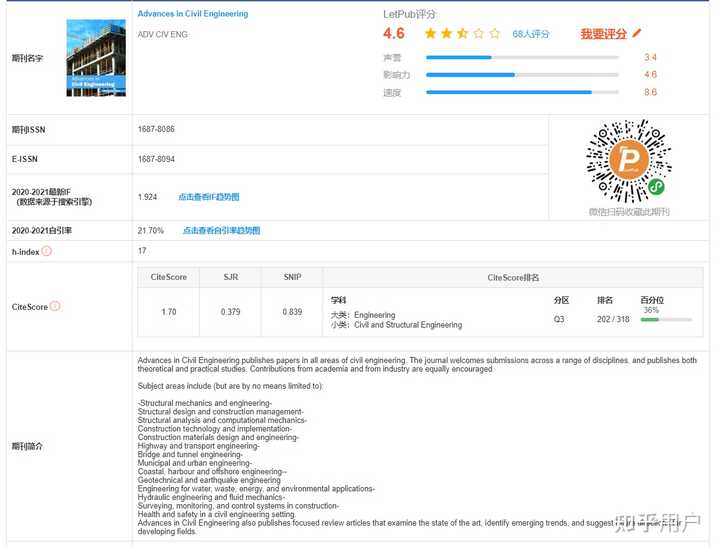Click the green mini-program icon on QR code
Image resolution: width=720 pixels, height=547 pixels.
click(656, 186)
